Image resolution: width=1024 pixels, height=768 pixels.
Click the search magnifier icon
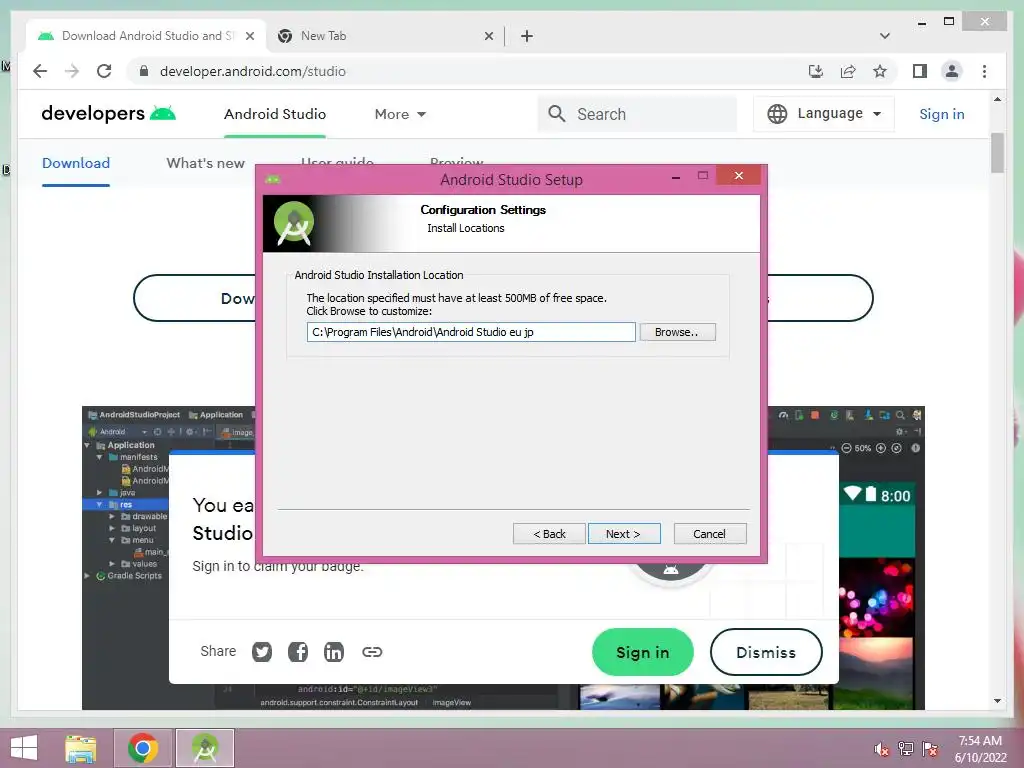click(556, 114)
